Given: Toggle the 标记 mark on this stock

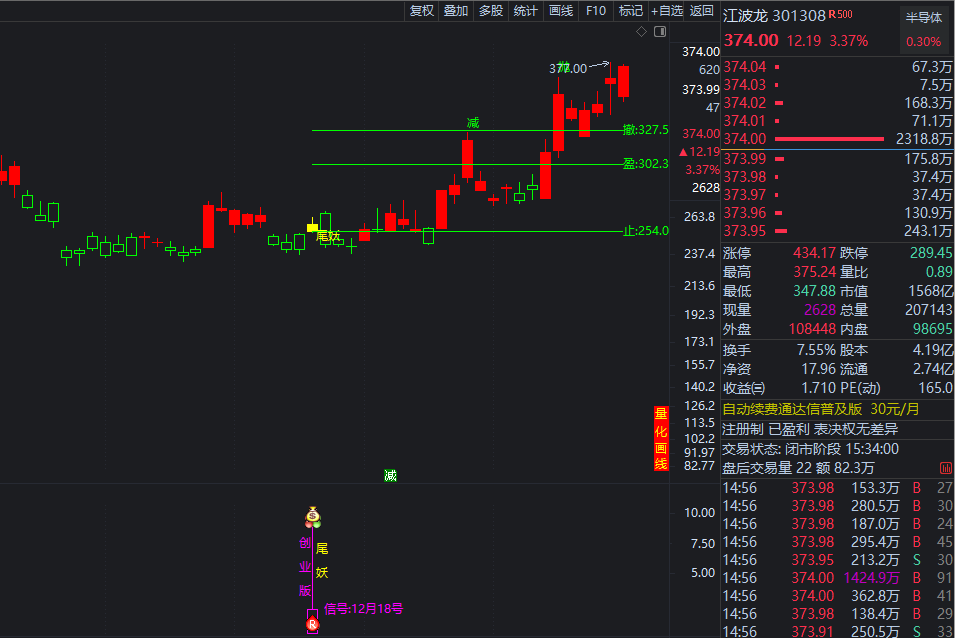Looking at the screenshot, I should (631, 11).
